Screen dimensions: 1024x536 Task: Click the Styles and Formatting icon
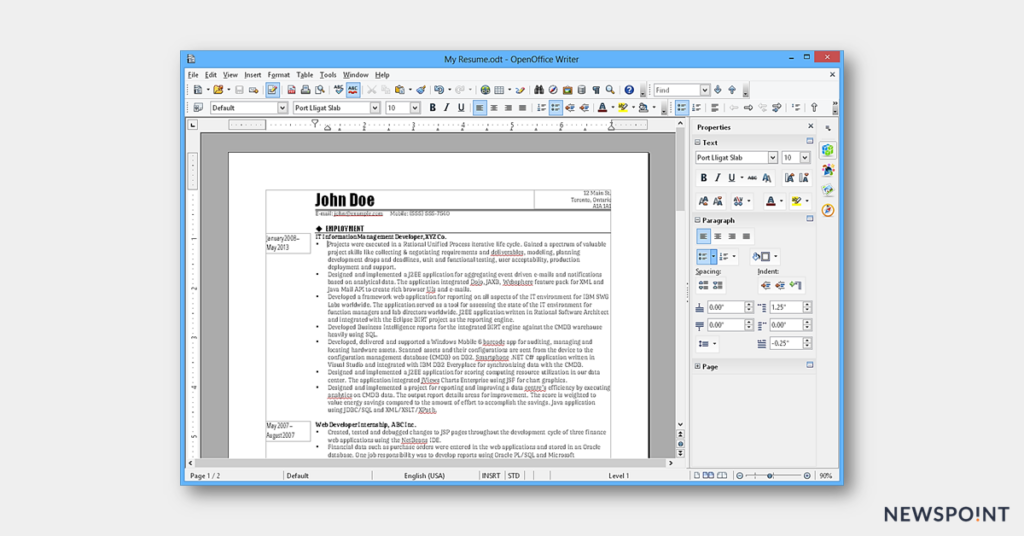click(x=198, y=108)
